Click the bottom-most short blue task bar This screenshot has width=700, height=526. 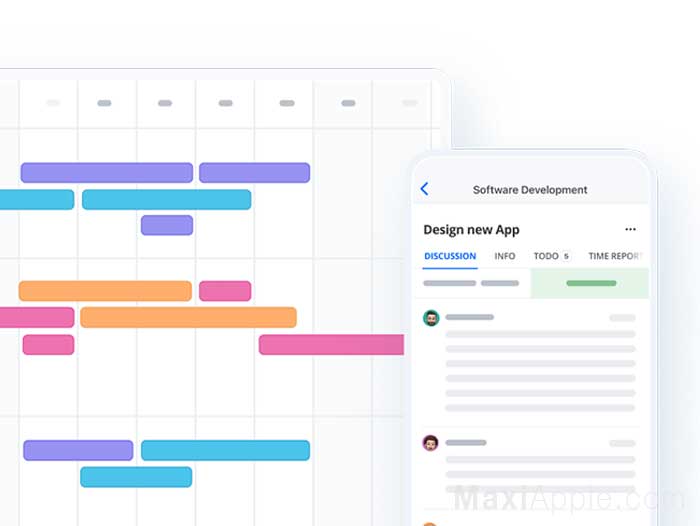click(x=136, y=477)
